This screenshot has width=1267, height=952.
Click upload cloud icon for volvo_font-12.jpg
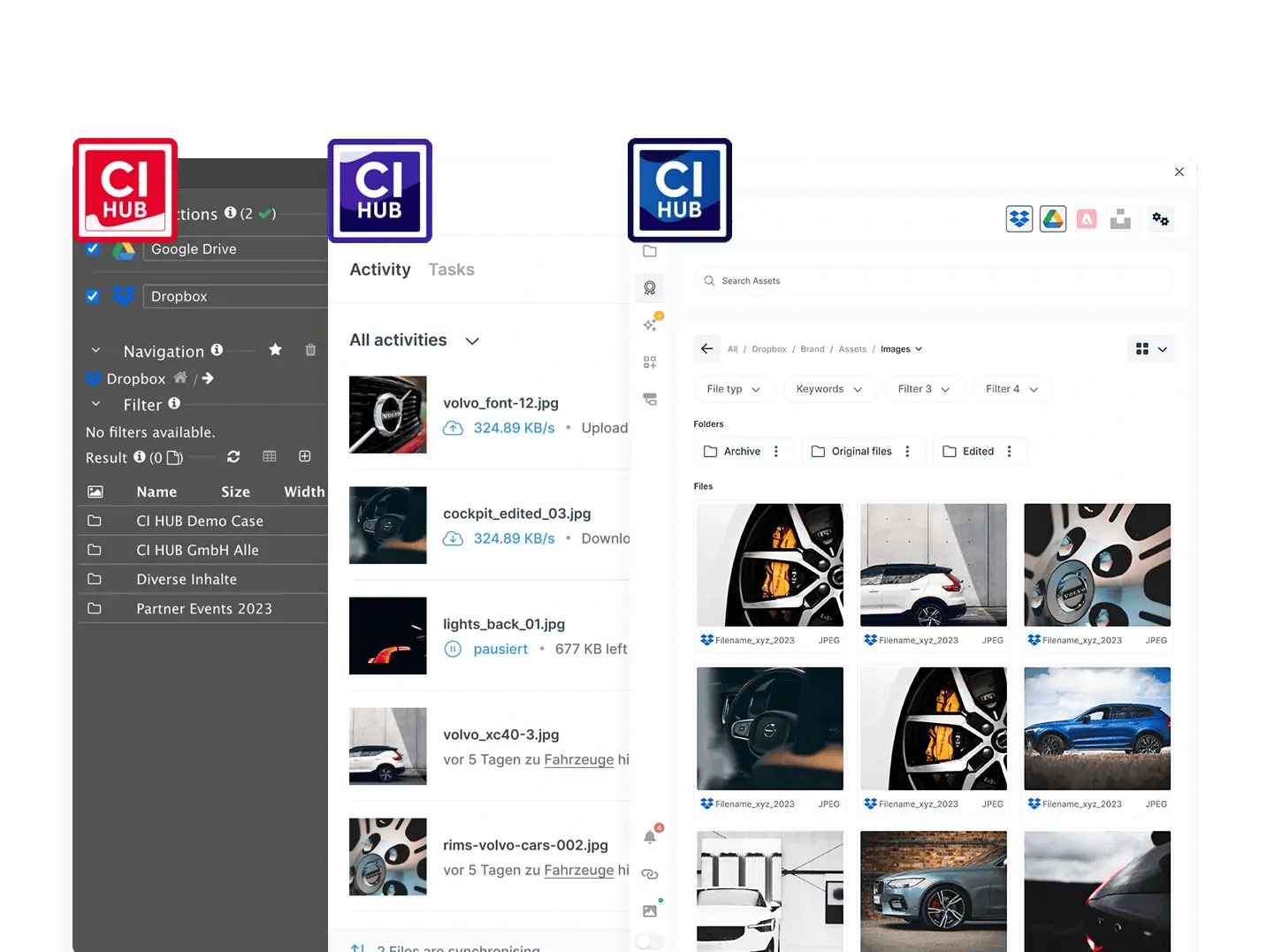click(453, 428)
